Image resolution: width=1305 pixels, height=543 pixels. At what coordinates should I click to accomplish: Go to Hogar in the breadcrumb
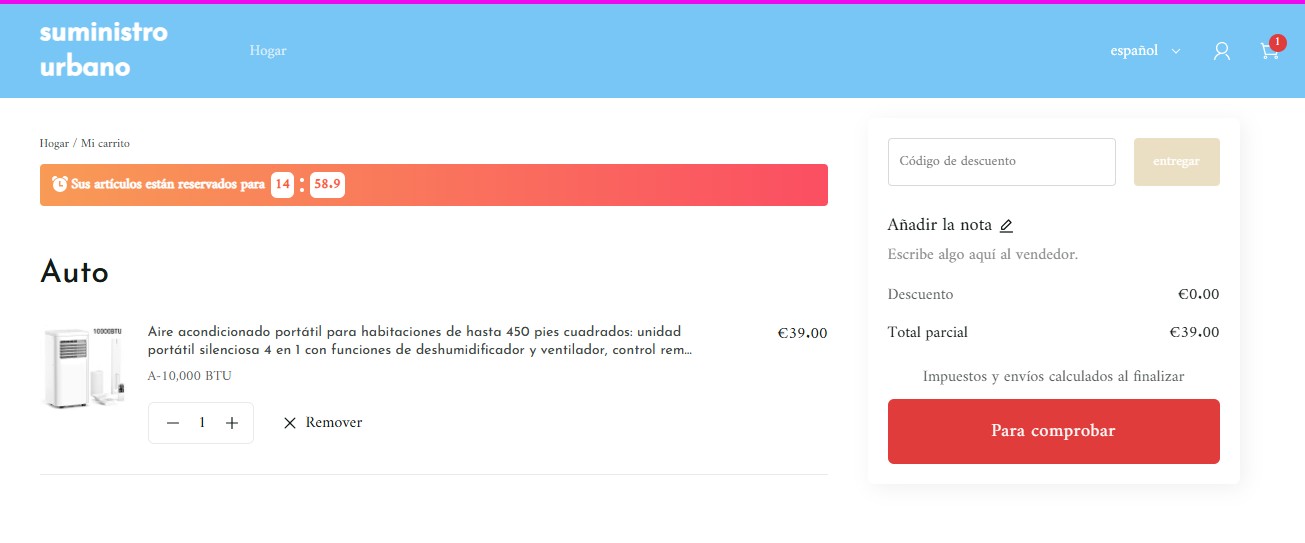(x=54, y=143)
